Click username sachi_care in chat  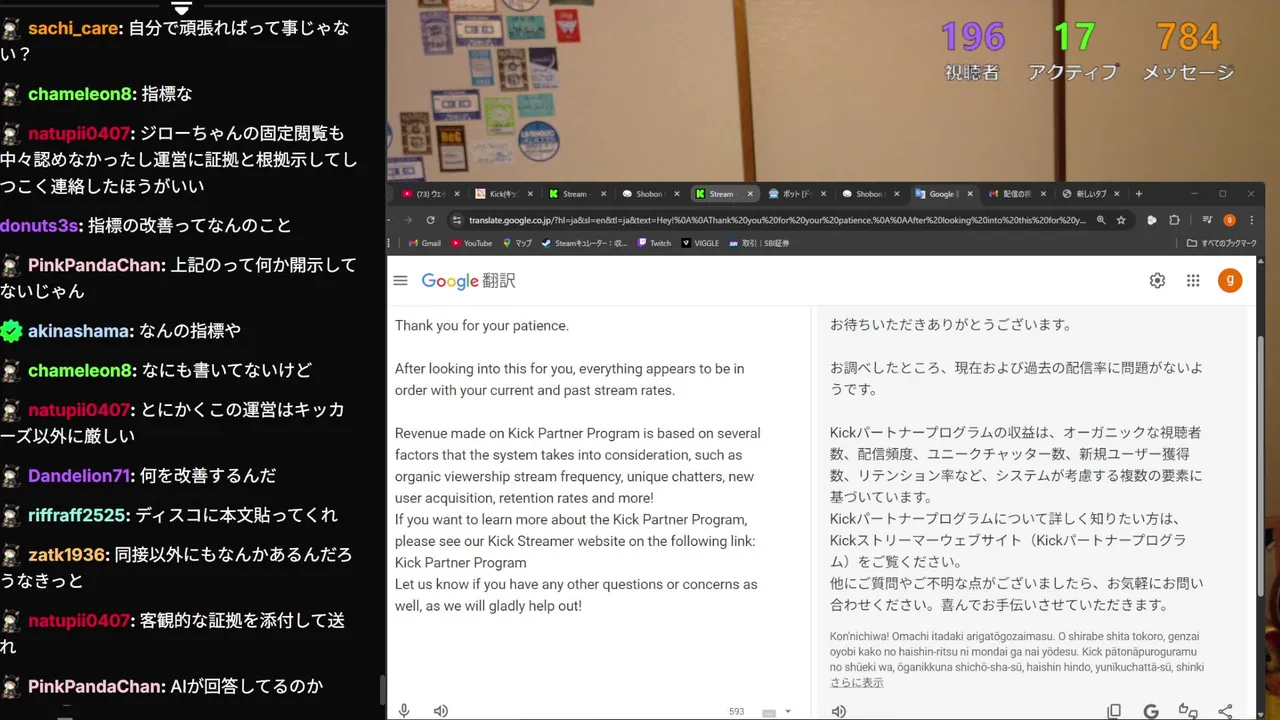(74, 28)
